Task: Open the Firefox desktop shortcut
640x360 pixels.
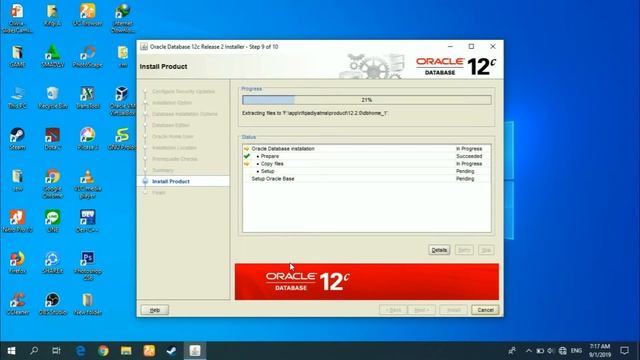Action: coord(17,262)
